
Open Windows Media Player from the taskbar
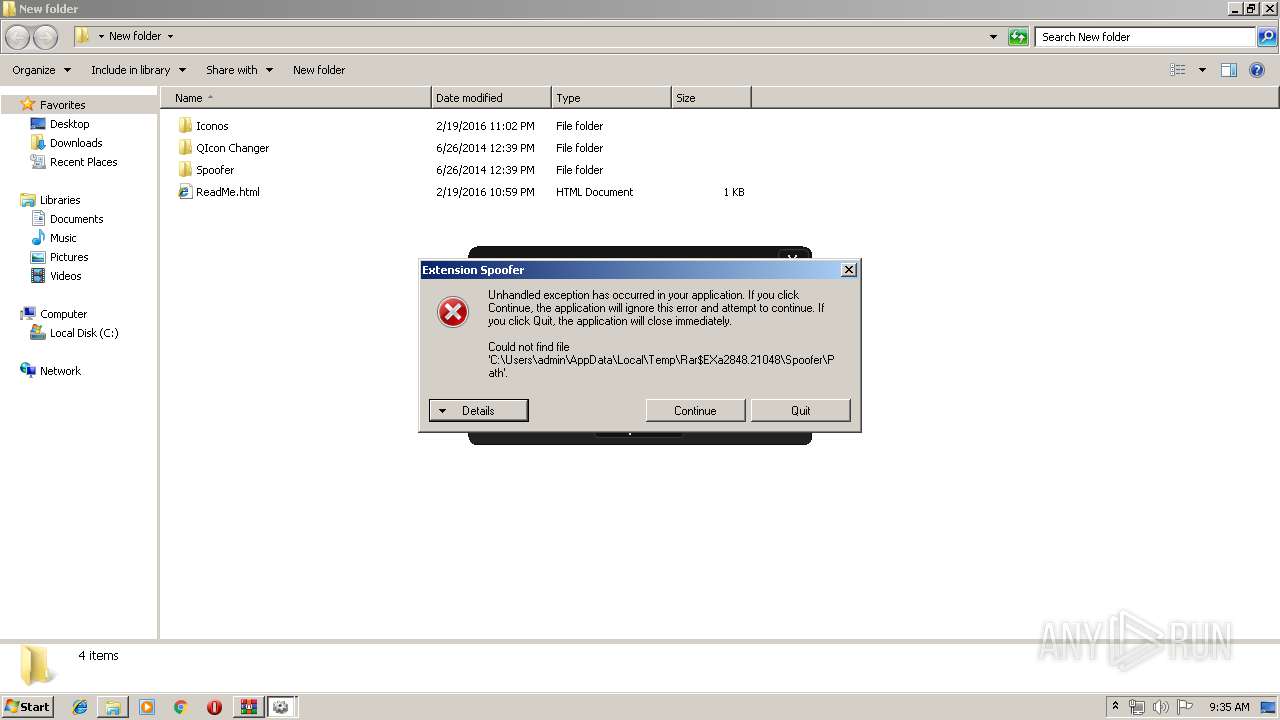(x=147, y=707)
